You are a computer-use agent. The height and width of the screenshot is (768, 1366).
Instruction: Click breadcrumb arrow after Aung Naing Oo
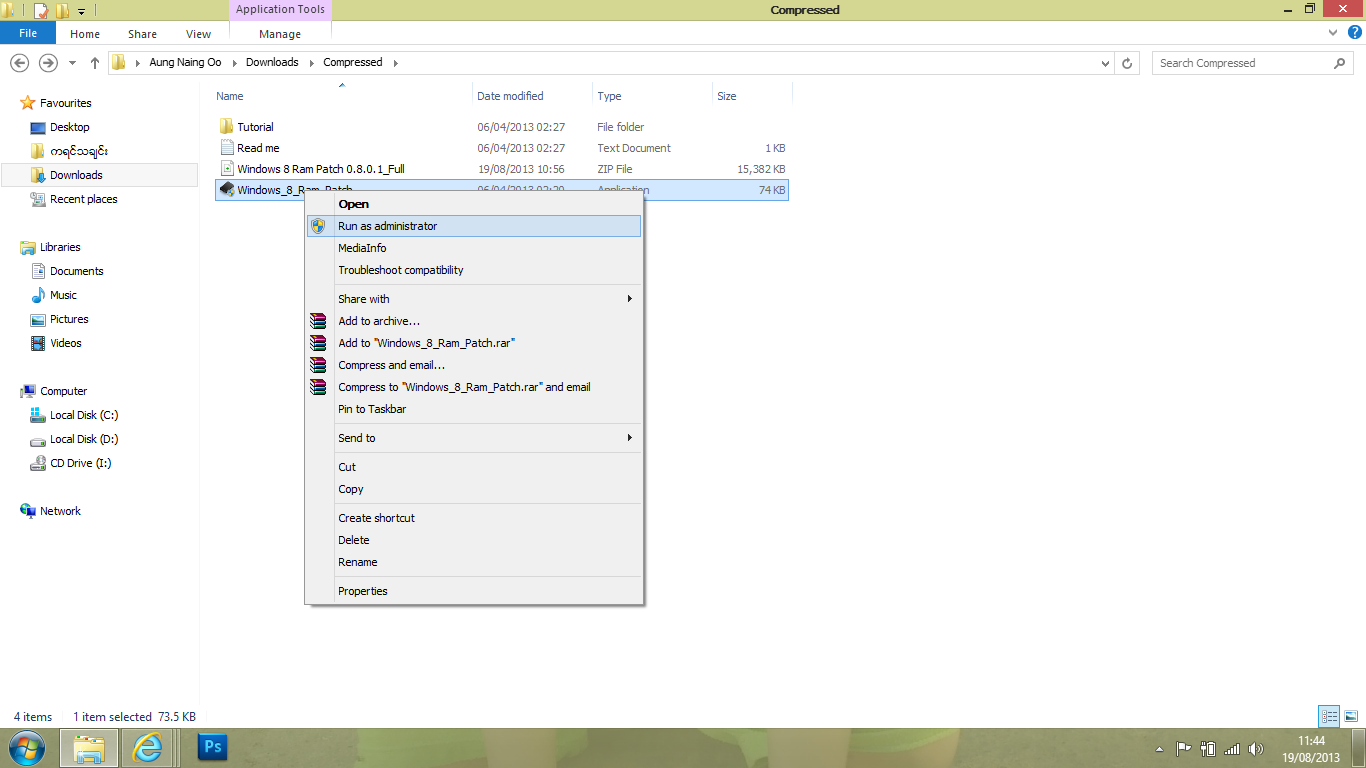click(236, 62)
